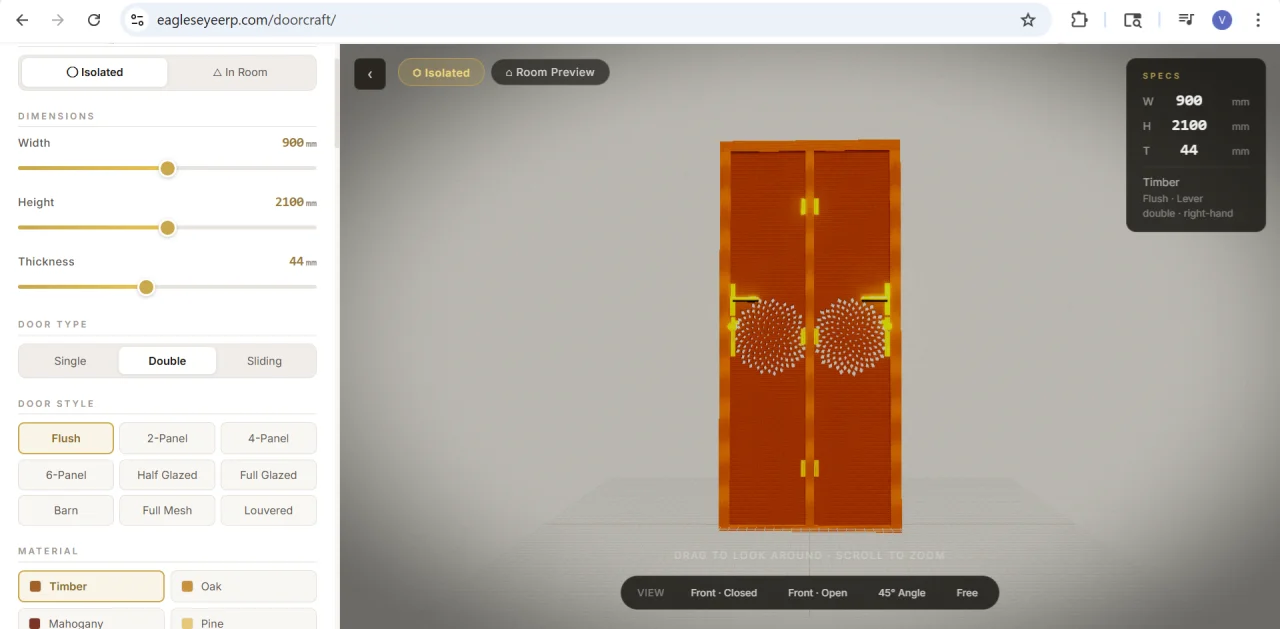This screenshot has height=629, width=1280.
Task: Click the 'double · right-hand' text in Specs
Action: [1188, 213]
